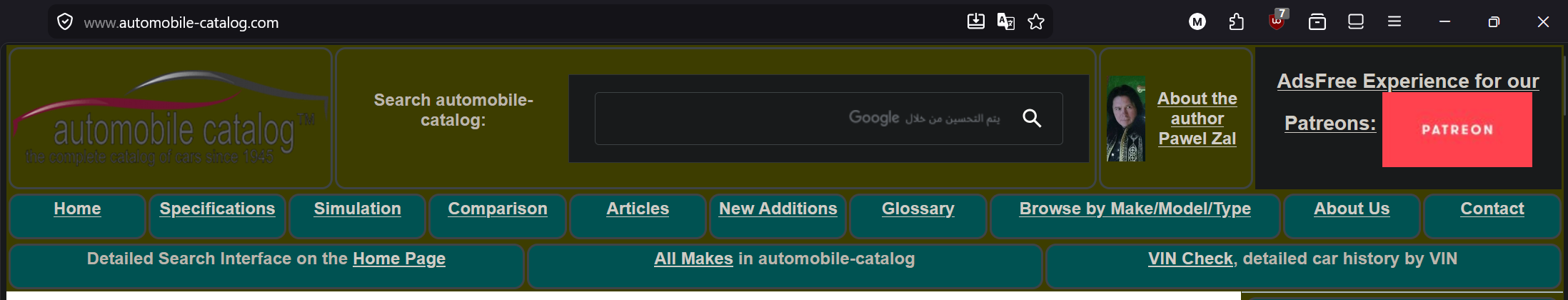Show the sidebar panel icon
The image size is (1568, 300).
point(1356,21)
